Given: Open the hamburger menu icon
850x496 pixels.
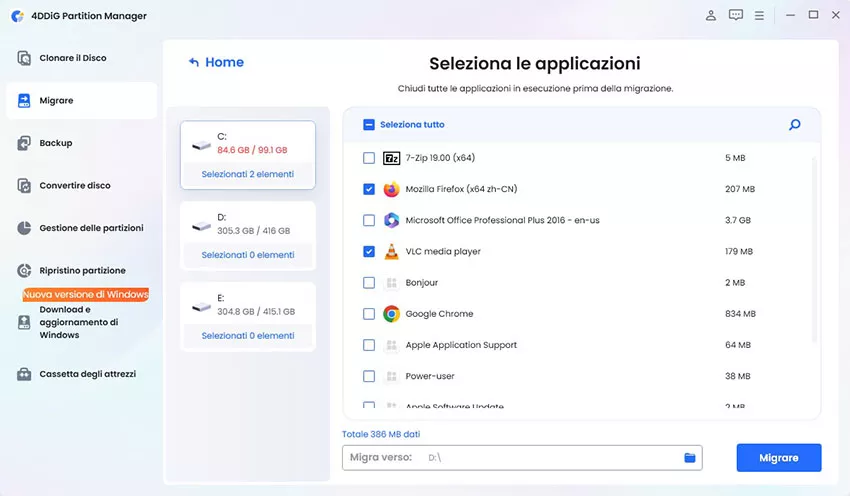Looking at the screenshot, I should click(759, 16).
